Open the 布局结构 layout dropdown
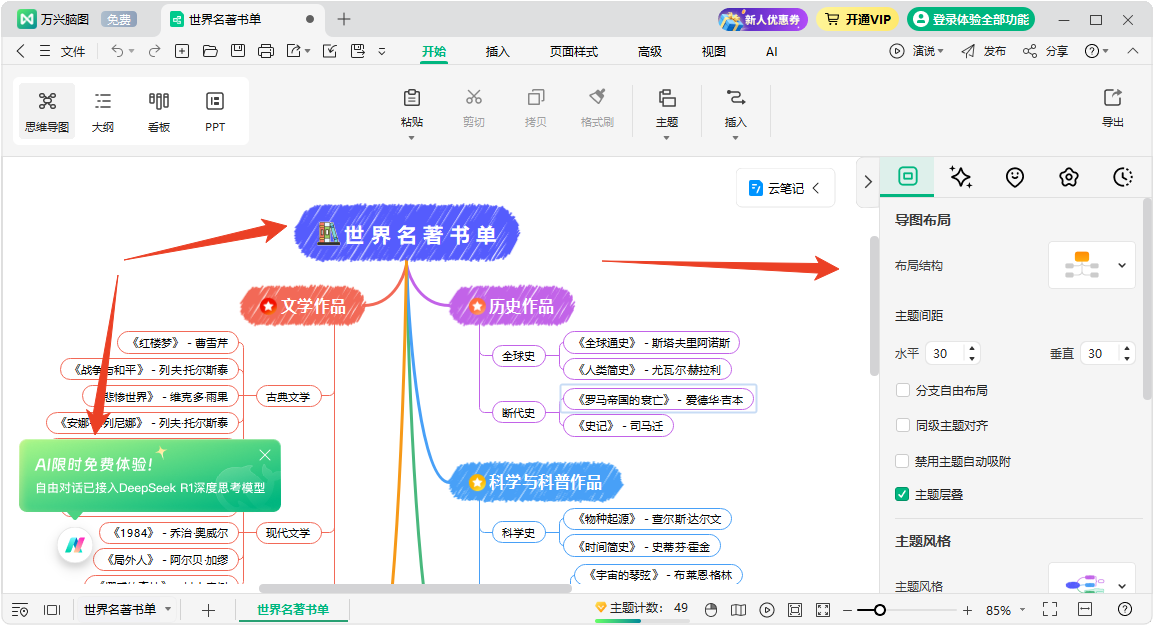Viewport: 1154px width, 626px height. pyautogui.click(x=1092, y=265)
